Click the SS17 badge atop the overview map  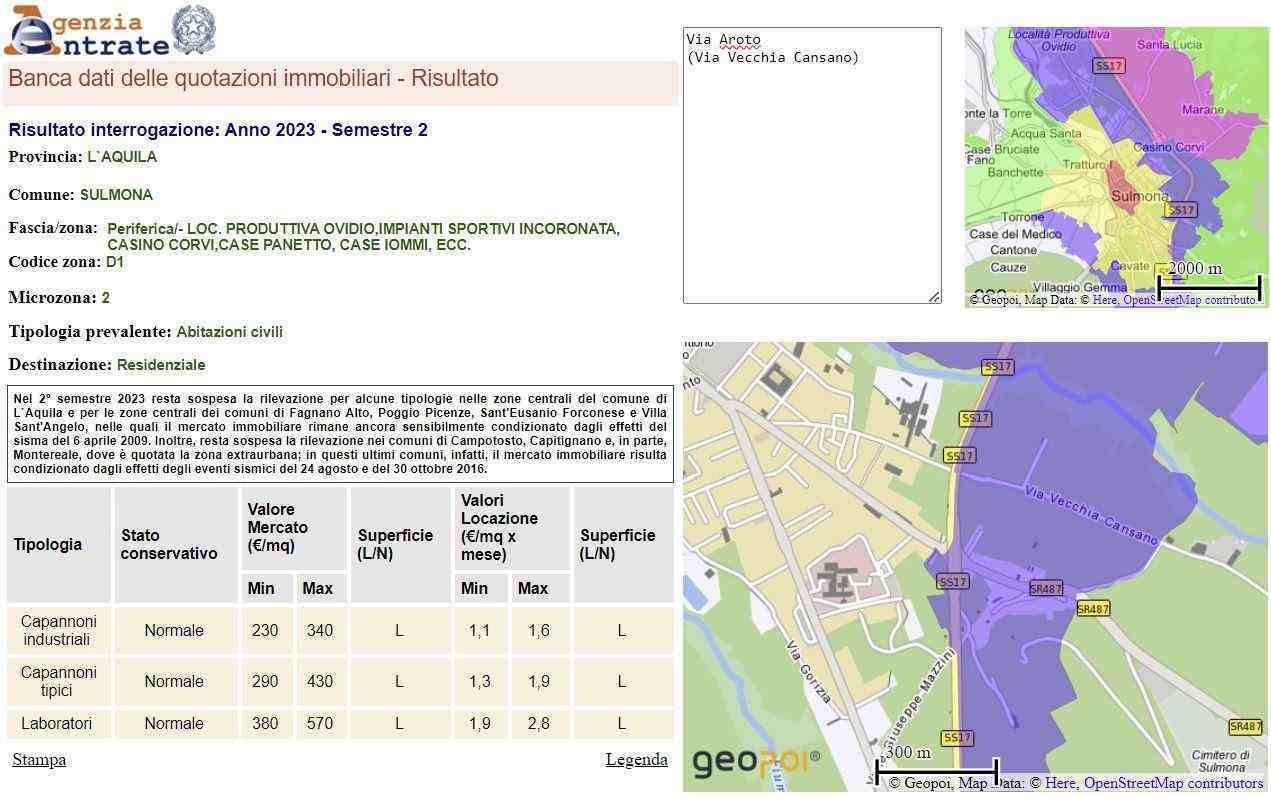[x=1108, y=66]
